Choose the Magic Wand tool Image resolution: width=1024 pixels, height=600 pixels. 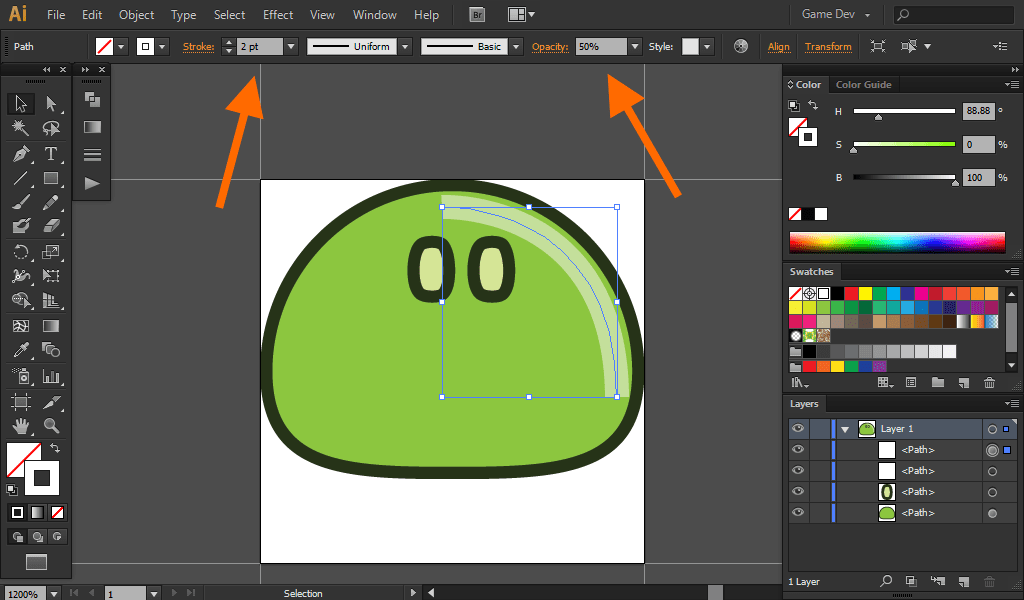point(20,128)
